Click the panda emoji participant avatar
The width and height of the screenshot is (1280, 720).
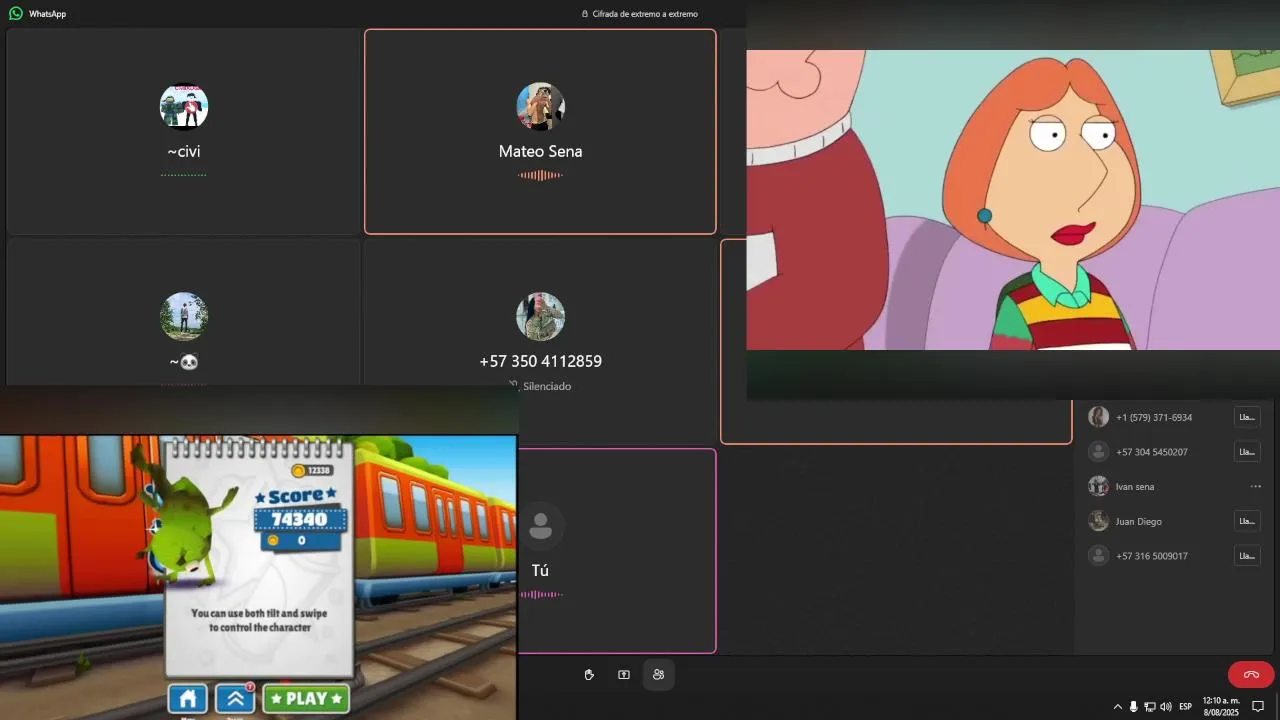click(x=184, y=317)
